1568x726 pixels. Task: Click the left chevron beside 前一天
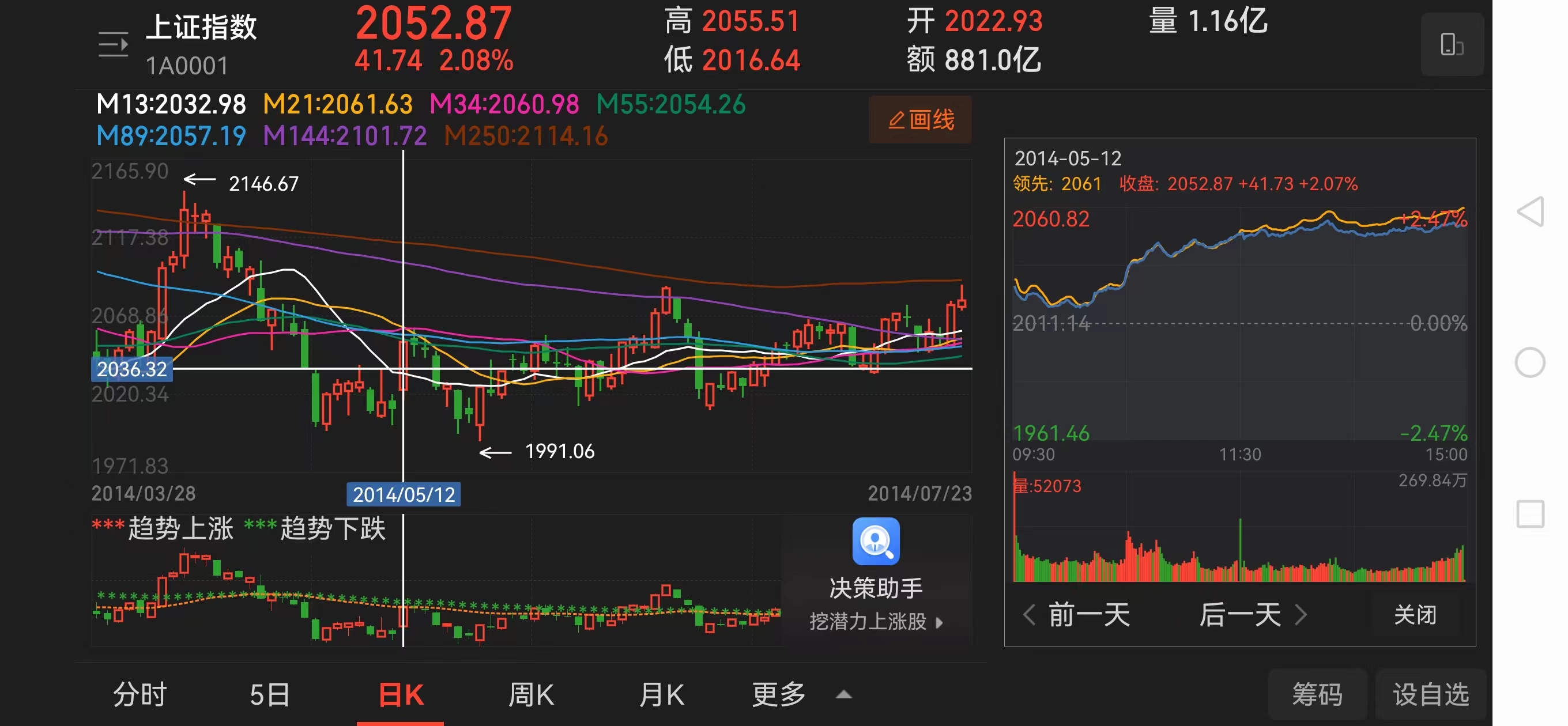click(x=1030, y=615)
